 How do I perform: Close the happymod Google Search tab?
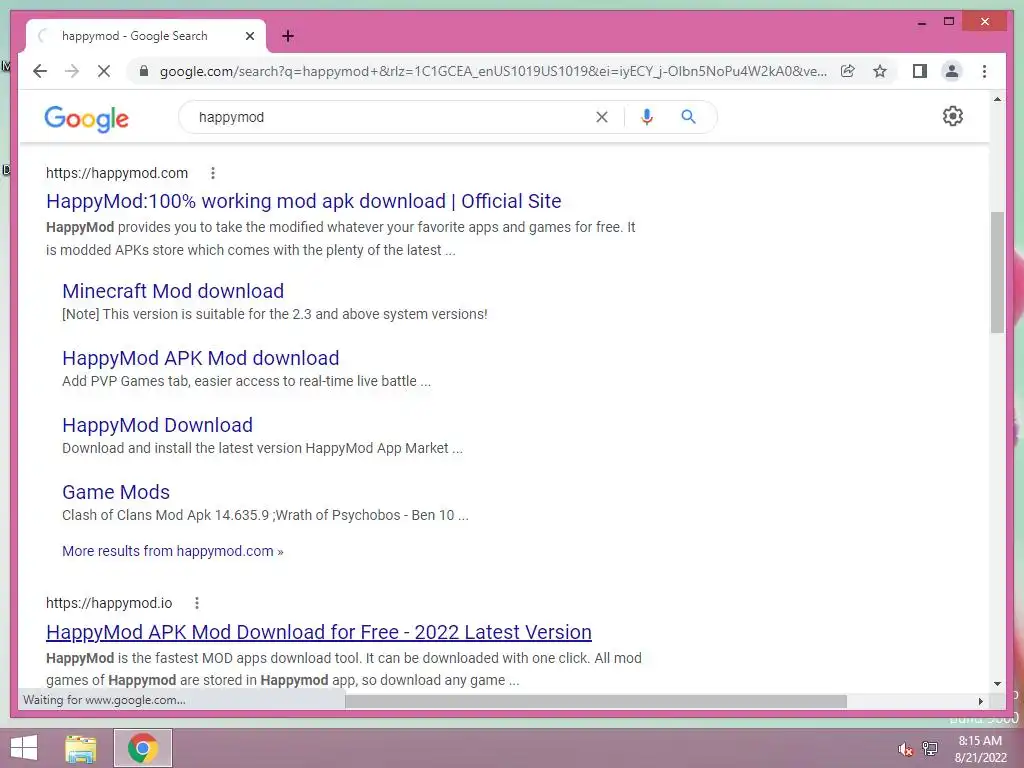(249, 36)
